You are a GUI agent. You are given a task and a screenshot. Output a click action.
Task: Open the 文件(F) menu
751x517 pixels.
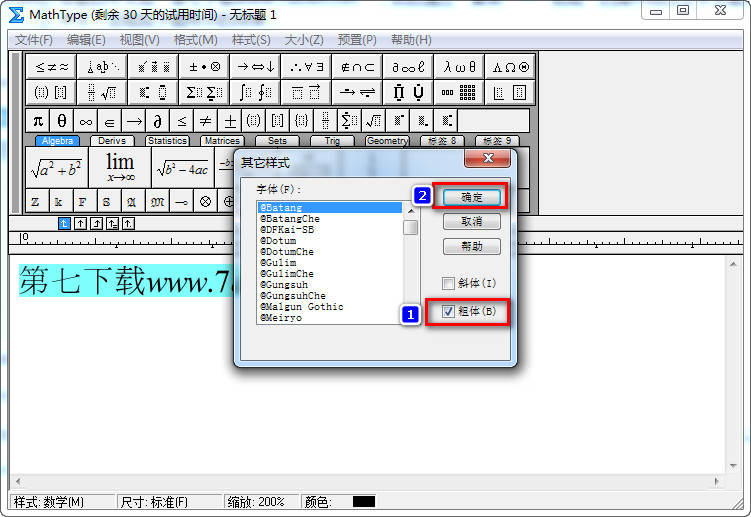(34, 40)
